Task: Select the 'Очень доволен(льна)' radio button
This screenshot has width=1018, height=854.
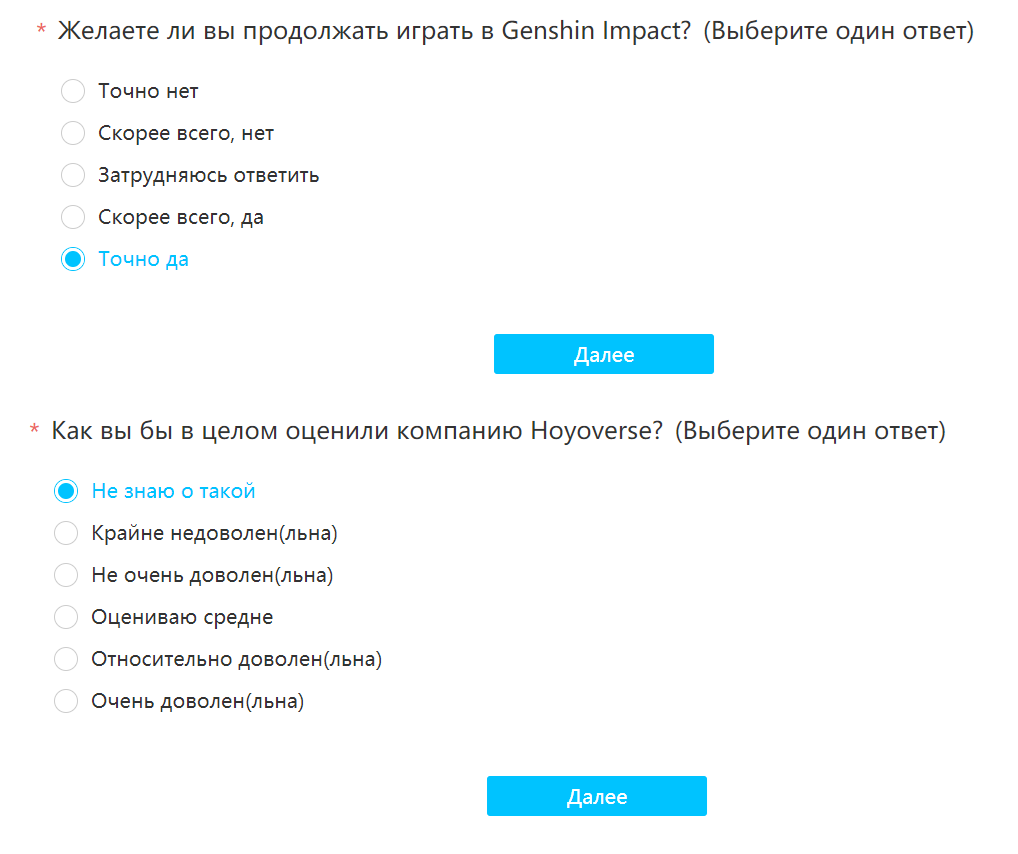Action: 66,701
